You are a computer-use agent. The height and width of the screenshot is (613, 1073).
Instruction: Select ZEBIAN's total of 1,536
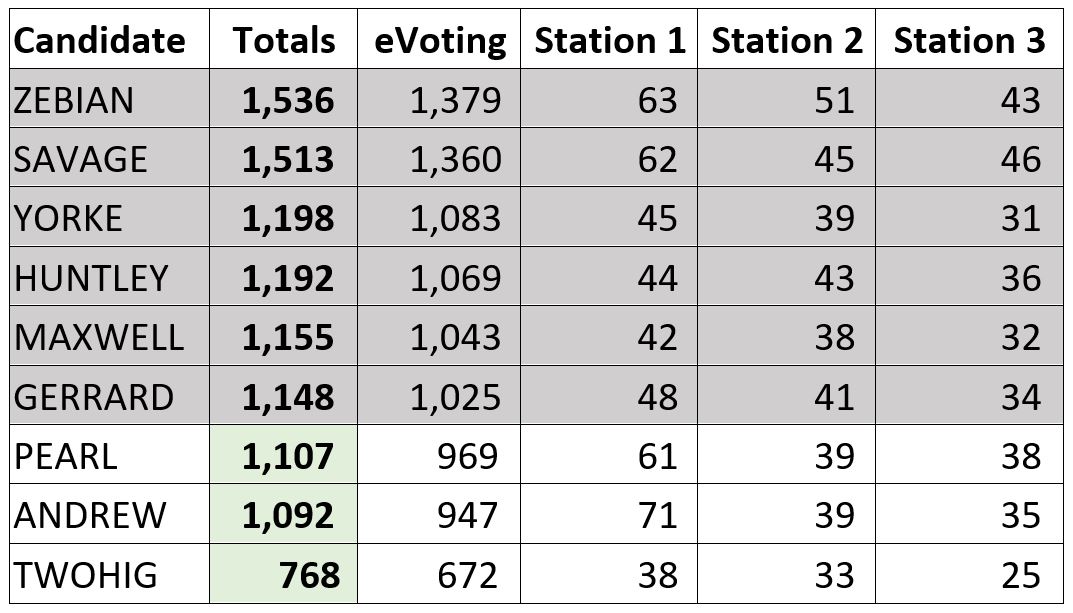283,99
